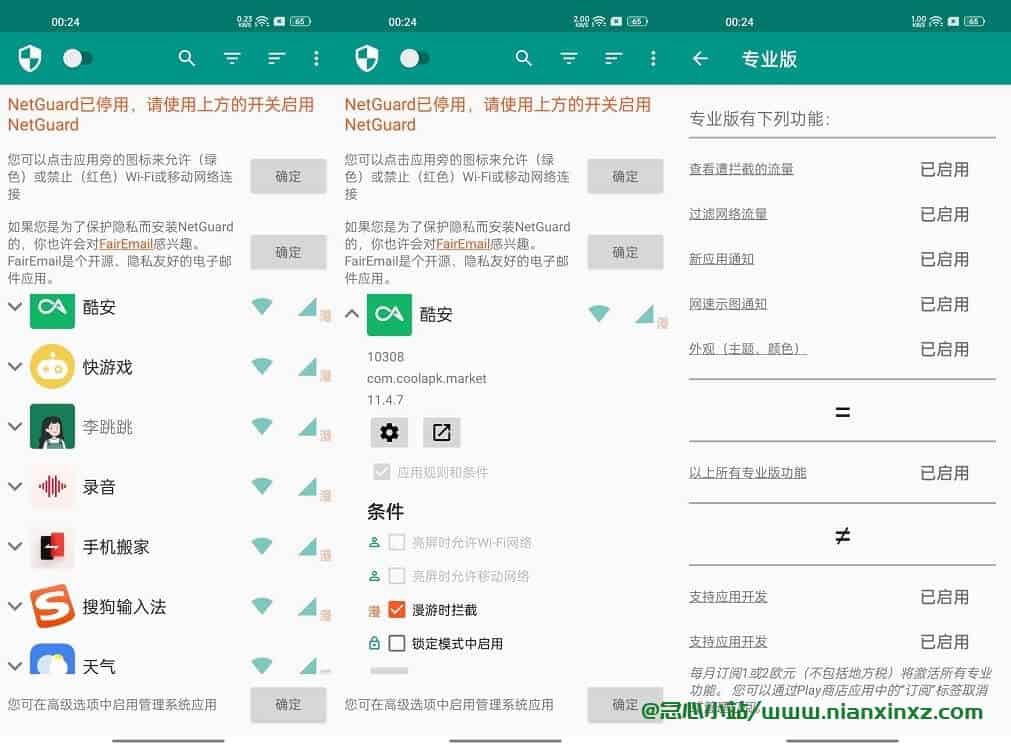Check 亮屏时允许Wi-Fi网络 checkbox
1011x749 pixels.
click(x=397, y=543)
